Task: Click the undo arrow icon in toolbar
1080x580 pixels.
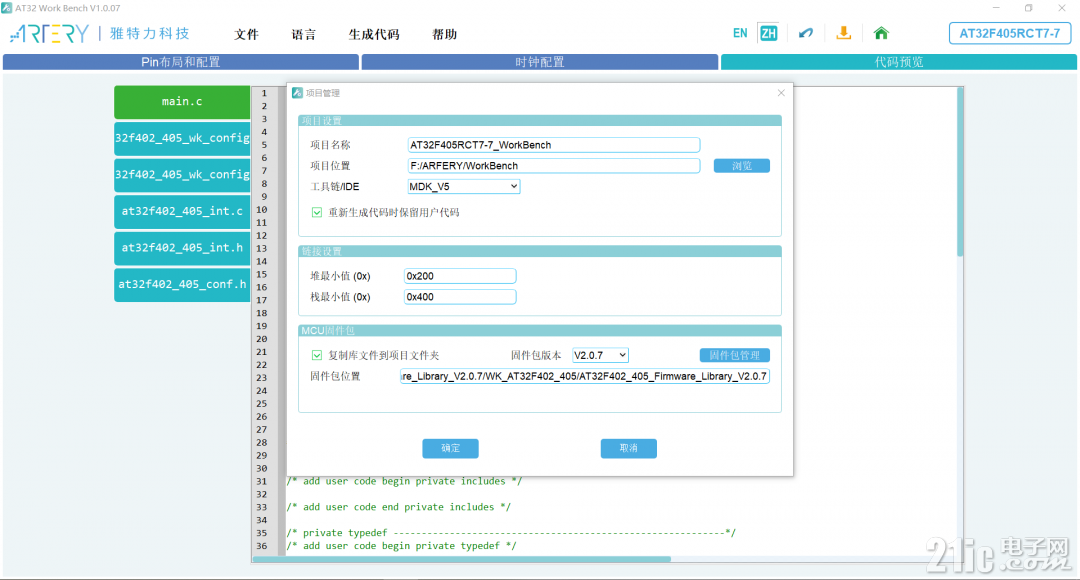Action: [806, 33]
